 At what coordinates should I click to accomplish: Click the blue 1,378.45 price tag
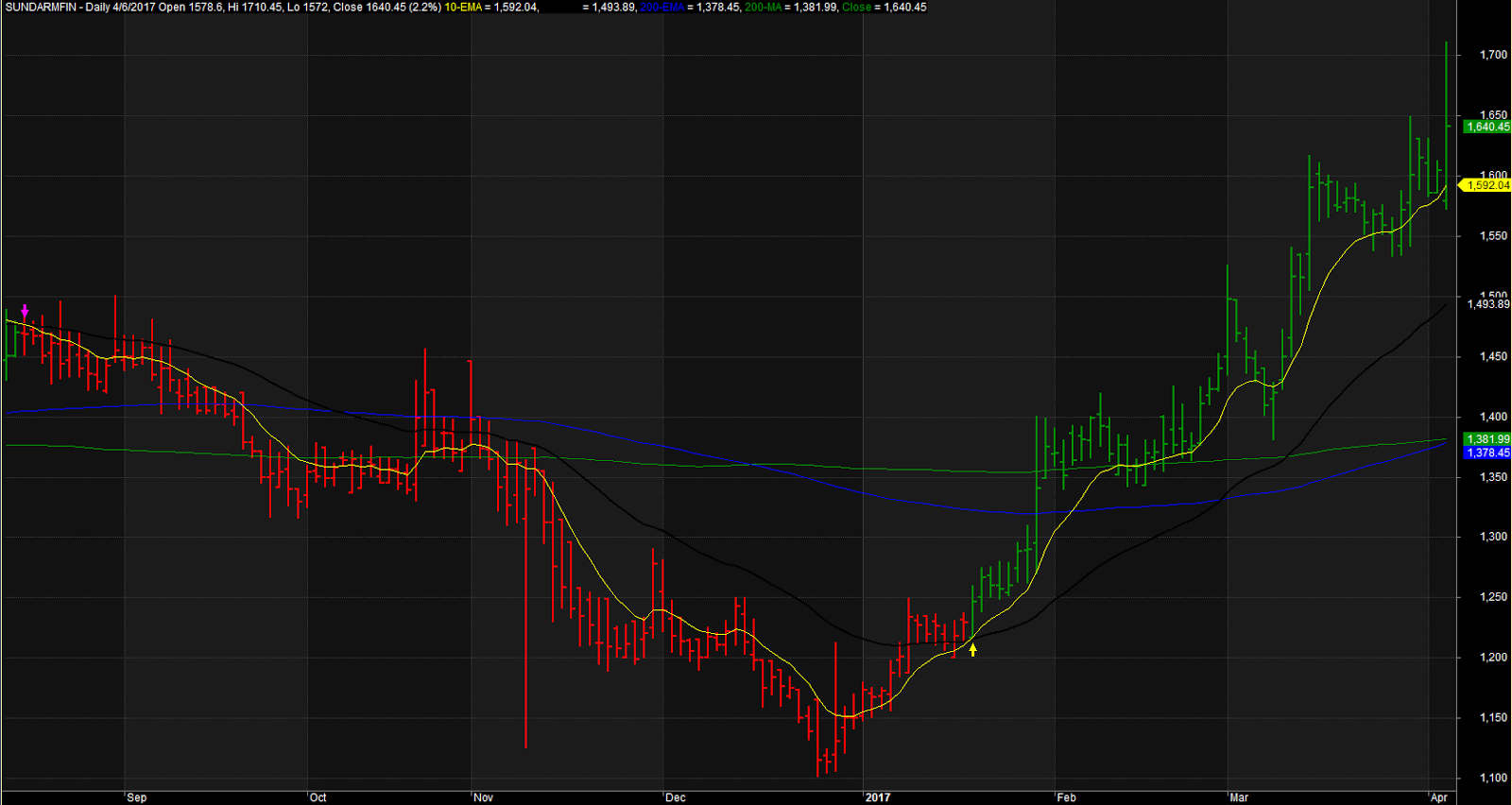(x=1487, y=453)
